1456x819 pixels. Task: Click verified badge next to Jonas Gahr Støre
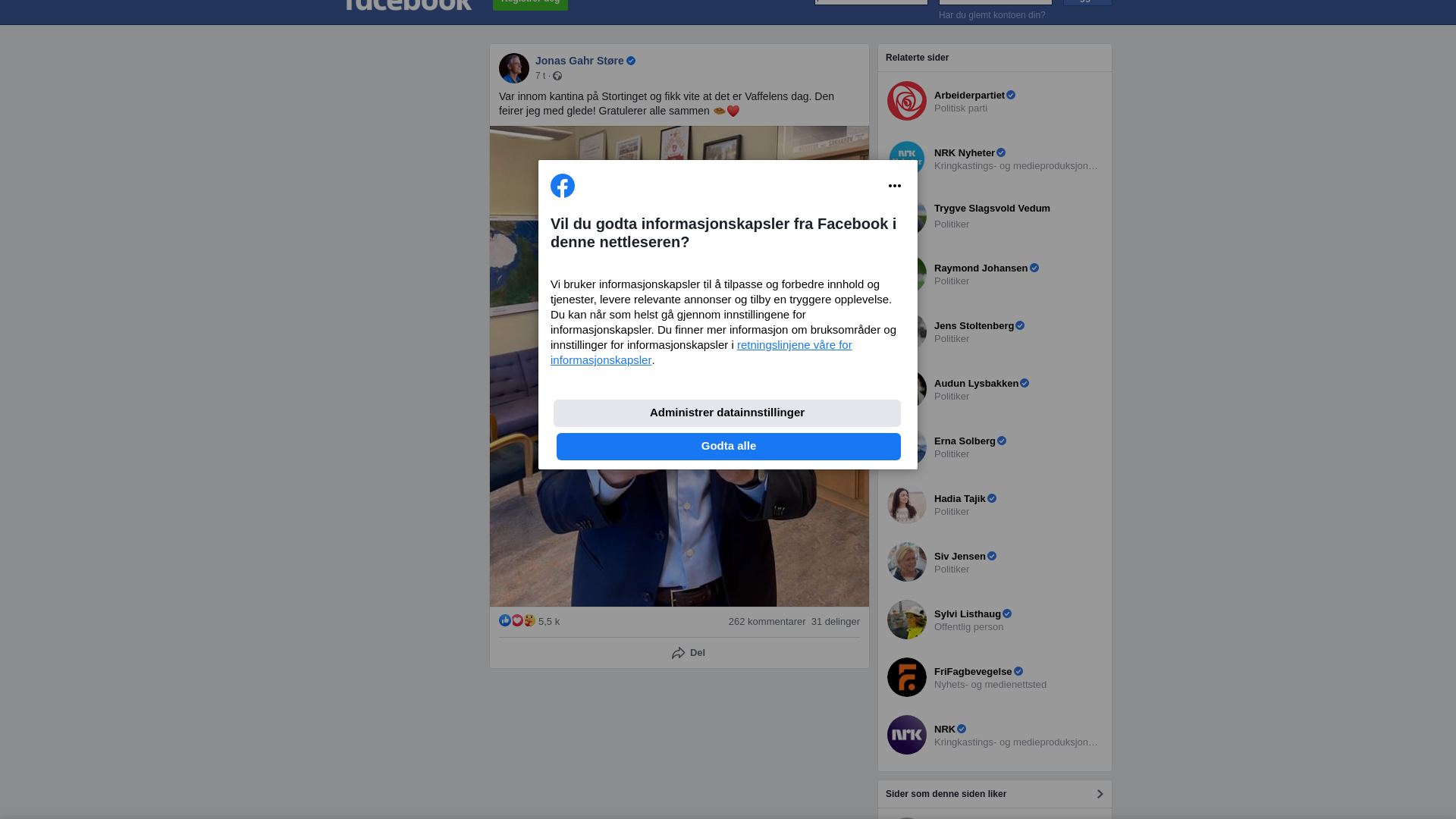(631, 61)
